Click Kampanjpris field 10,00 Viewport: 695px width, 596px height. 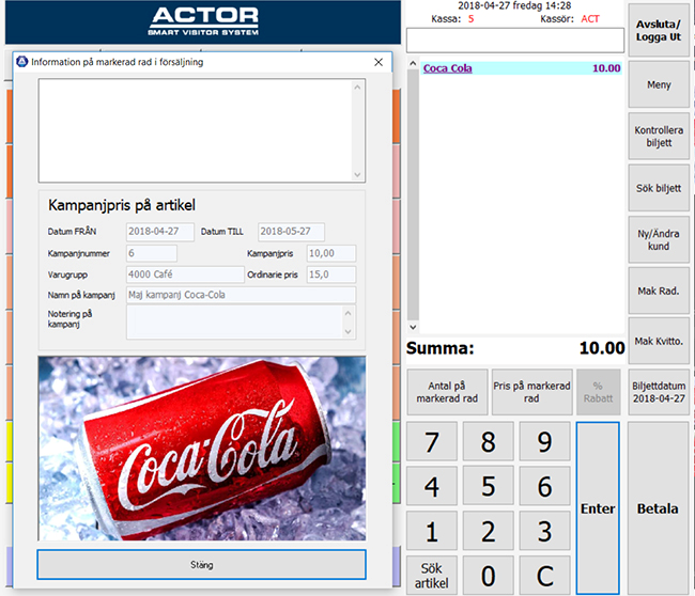tap(331, 253)
